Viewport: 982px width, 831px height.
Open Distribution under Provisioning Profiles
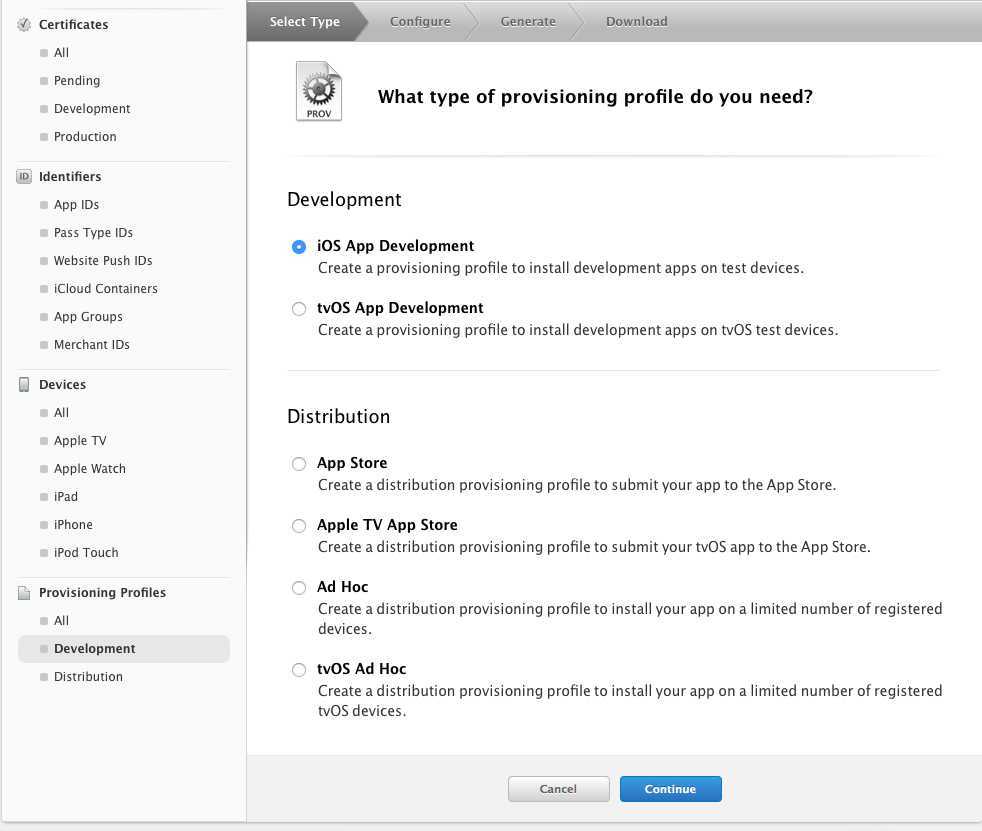tap(88, 677)
